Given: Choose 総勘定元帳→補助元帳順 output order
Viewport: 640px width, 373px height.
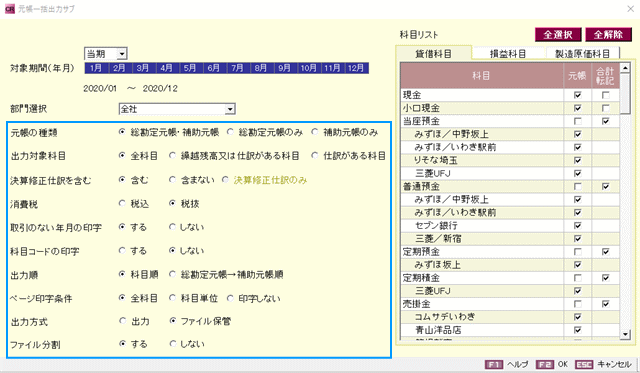Looking at the screenshot, I should pos(173,274).
